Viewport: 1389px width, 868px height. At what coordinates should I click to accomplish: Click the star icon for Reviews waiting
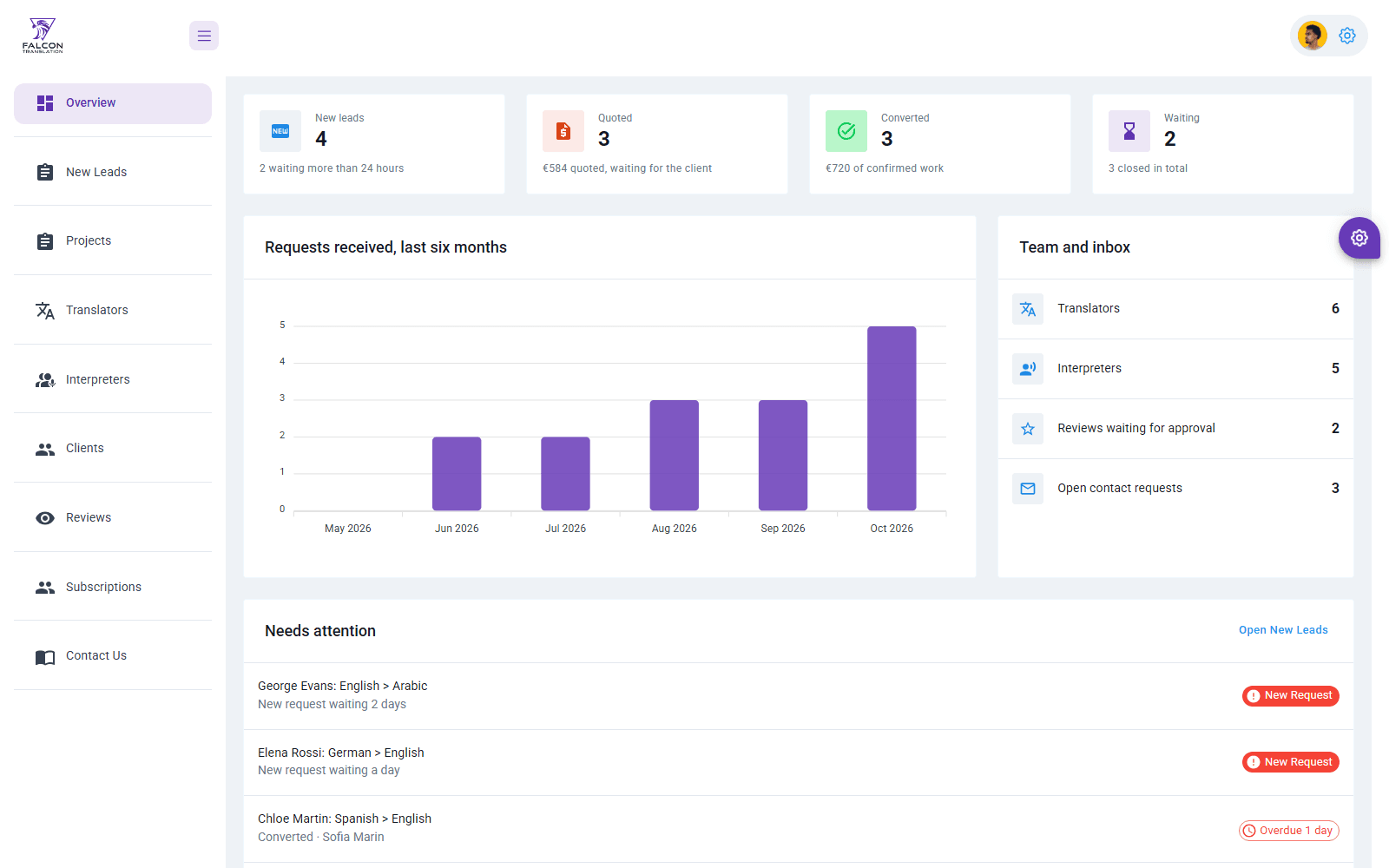pos(1028,429)
